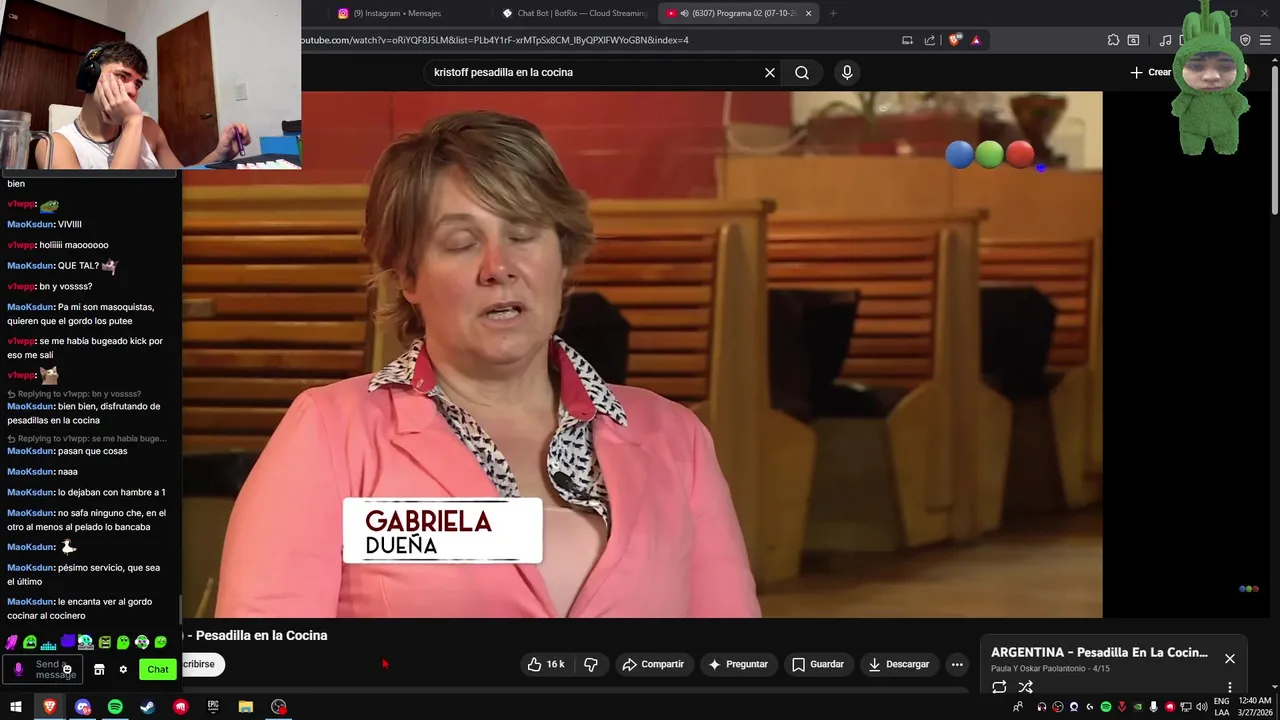
Task: Open the People tray icon
Action: point(1018,707)
